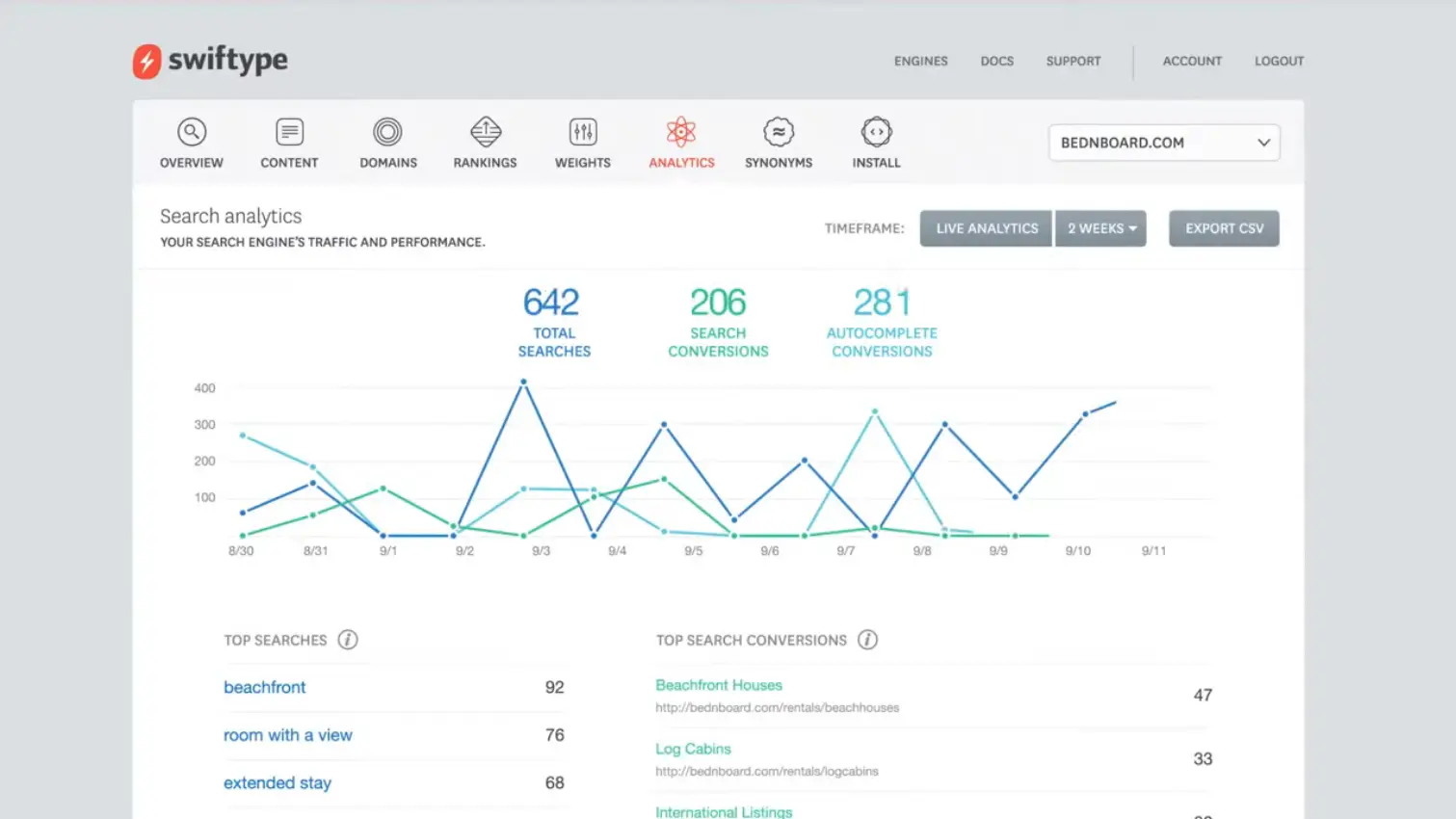The height and width of the screenshot is (819, 1456).
Task: Open Support in top navigation
Action: 1073,61
